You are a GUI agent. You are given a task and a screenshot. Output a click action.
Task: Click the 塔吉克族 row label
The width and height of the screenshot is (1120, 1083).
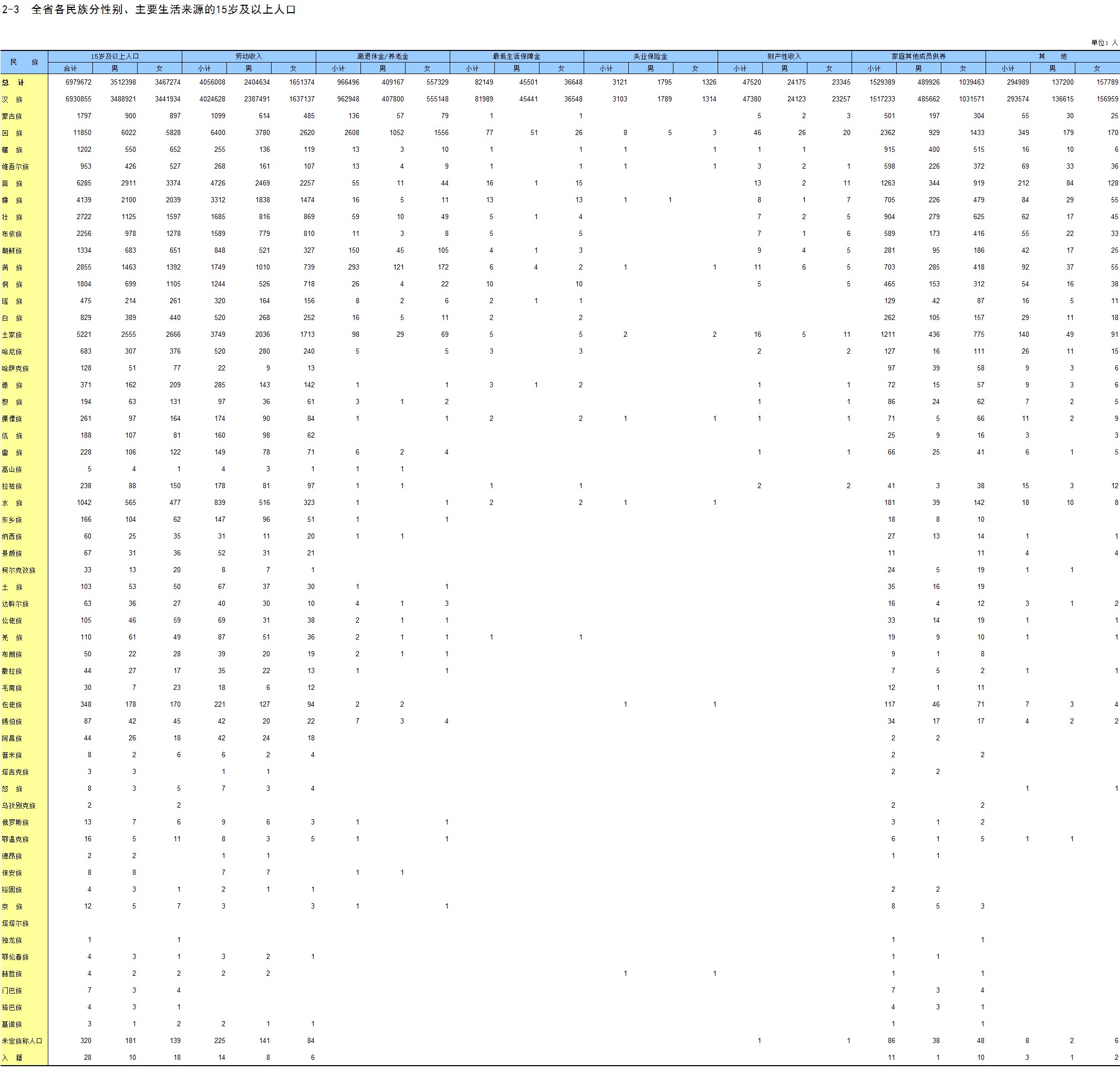tap(15, 772)
